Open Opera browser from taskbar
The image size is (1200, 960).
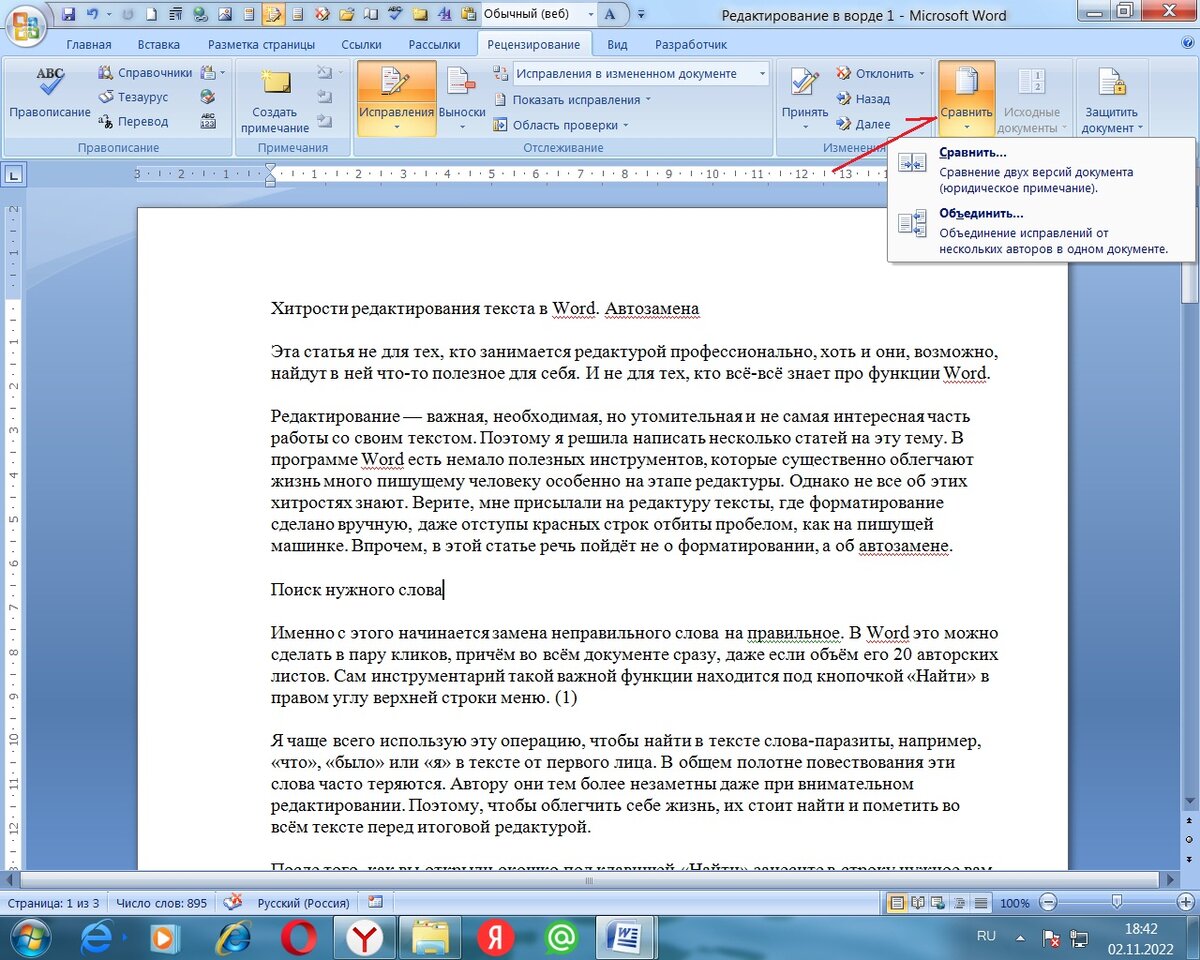297,938
